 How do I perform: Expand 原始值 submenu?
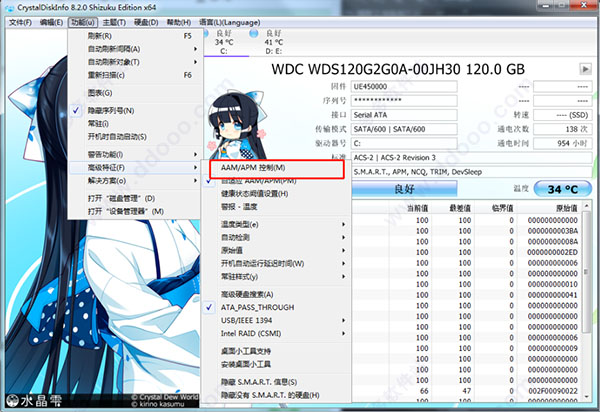click(x=276, y=251)
